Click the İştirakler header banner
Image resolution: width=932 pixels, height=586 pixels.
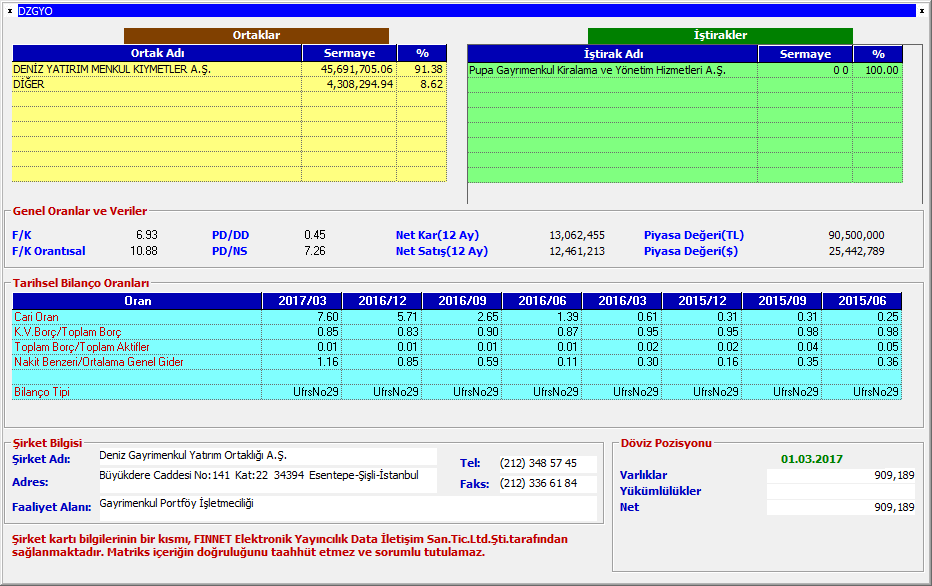720,35
